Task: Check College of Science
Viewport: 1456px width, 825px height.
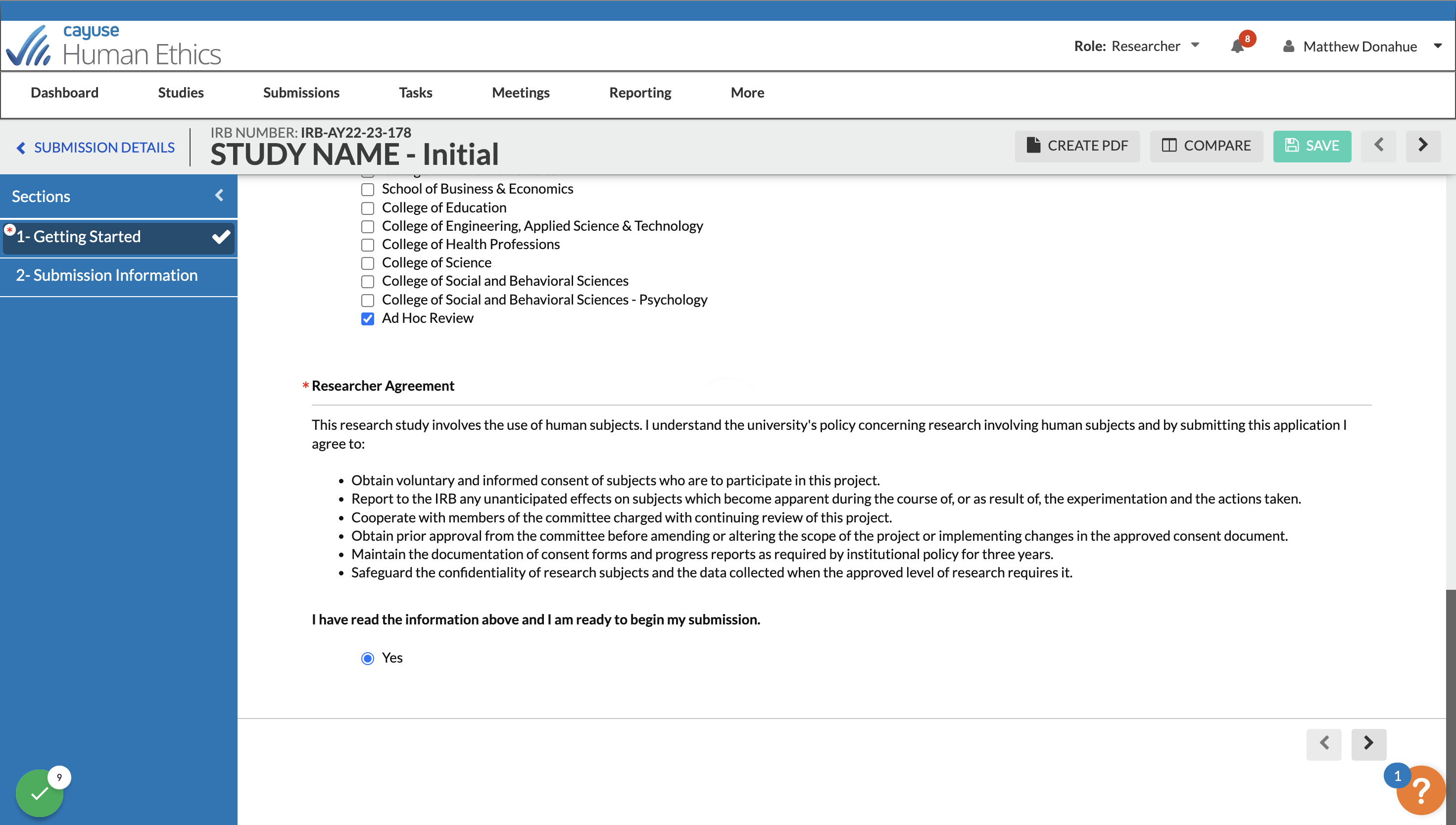Action: [367, 263]
